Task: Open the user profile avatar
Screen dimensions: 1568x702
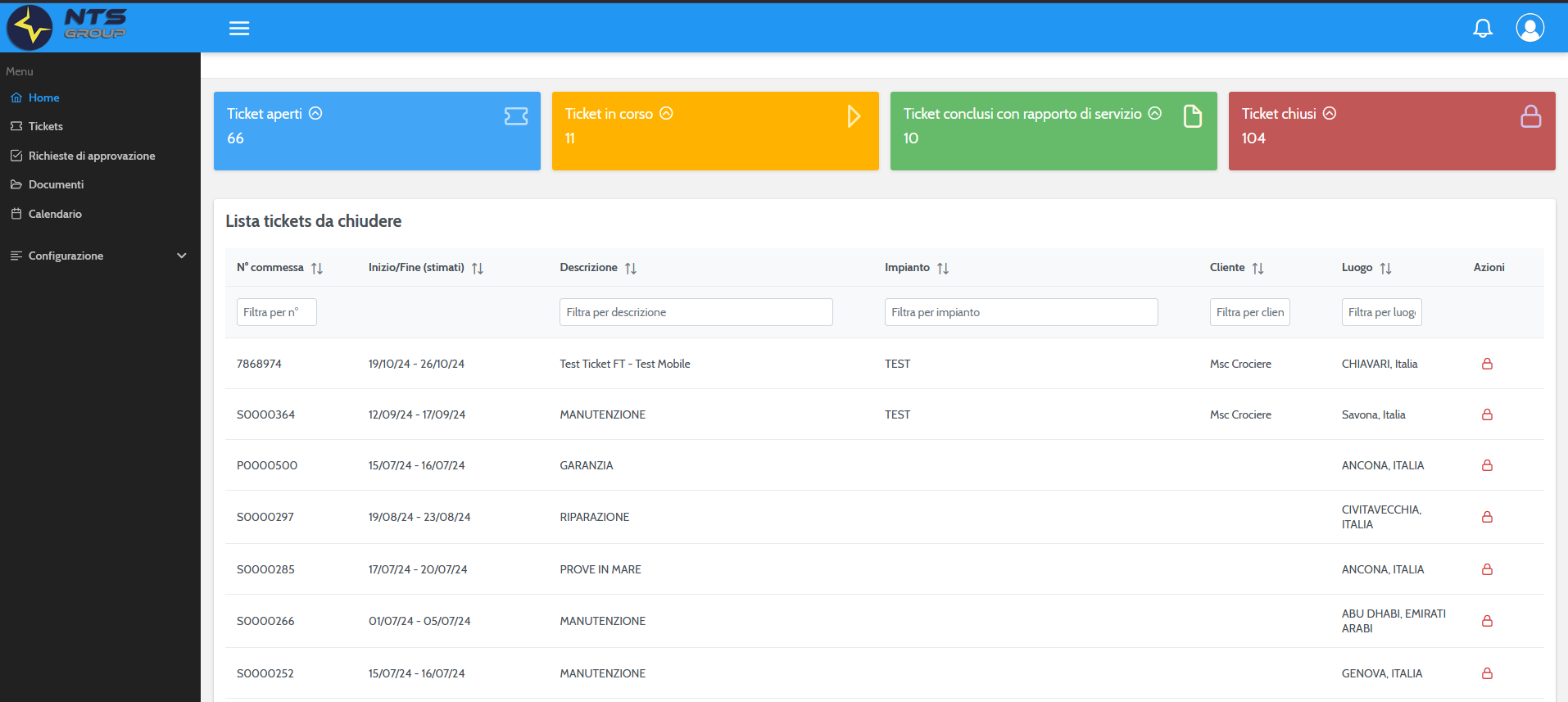Action: click(x=1529, y=28)
